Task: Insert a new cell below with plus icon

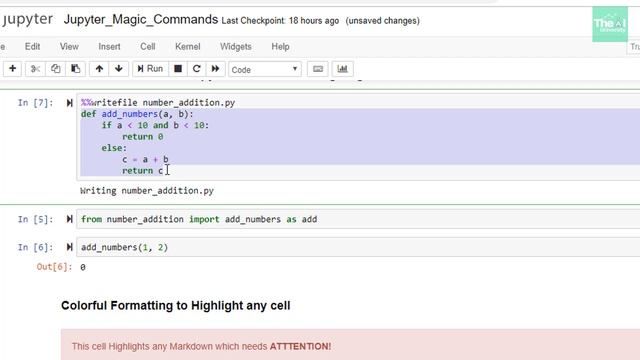Action: point(13,69)
